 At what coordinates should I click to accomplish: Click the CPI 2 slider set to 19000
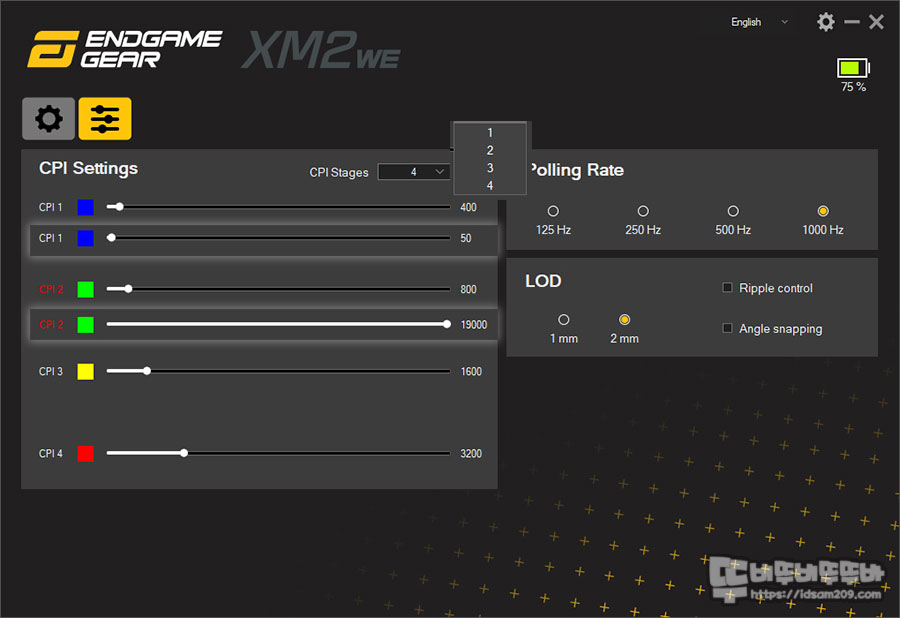278,324
